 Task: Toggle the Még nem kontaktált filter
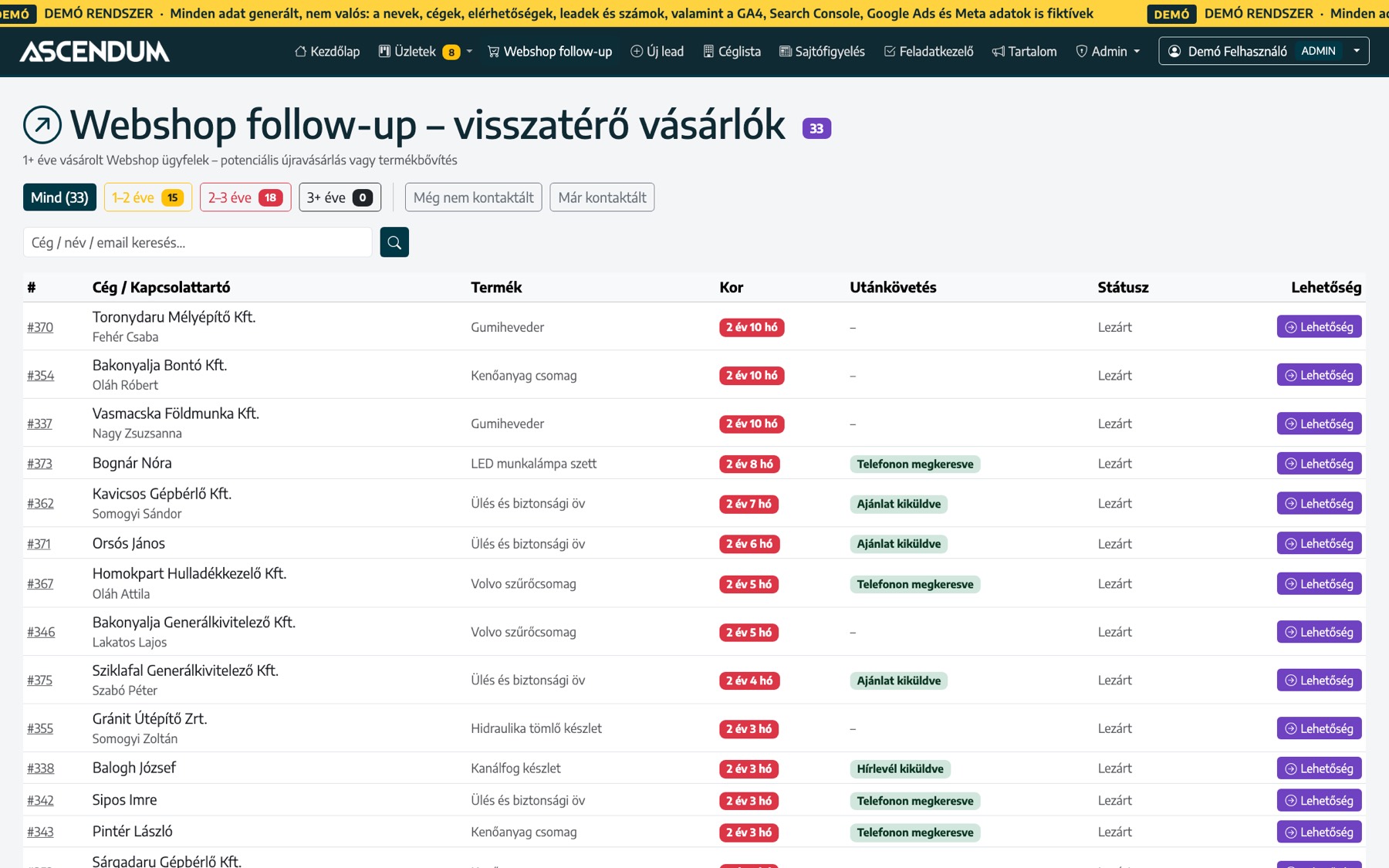473,198
